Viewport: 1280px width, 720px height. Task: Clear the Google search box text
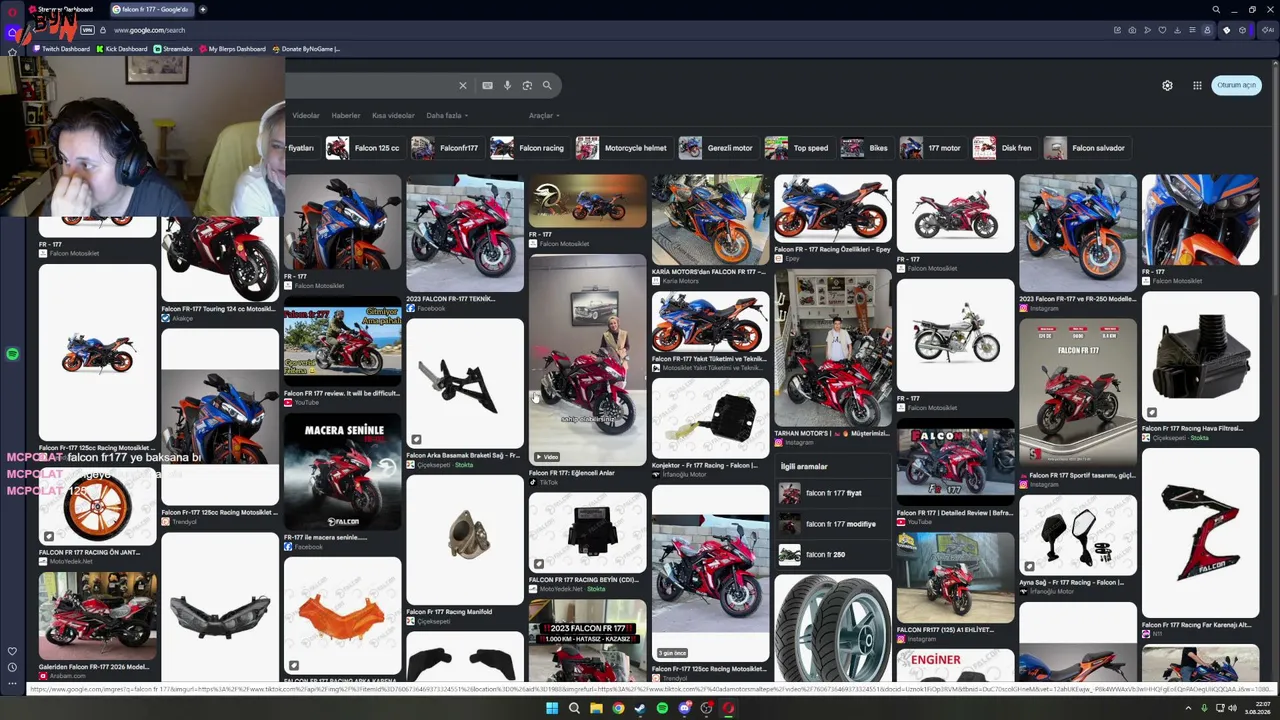(463, 86)
